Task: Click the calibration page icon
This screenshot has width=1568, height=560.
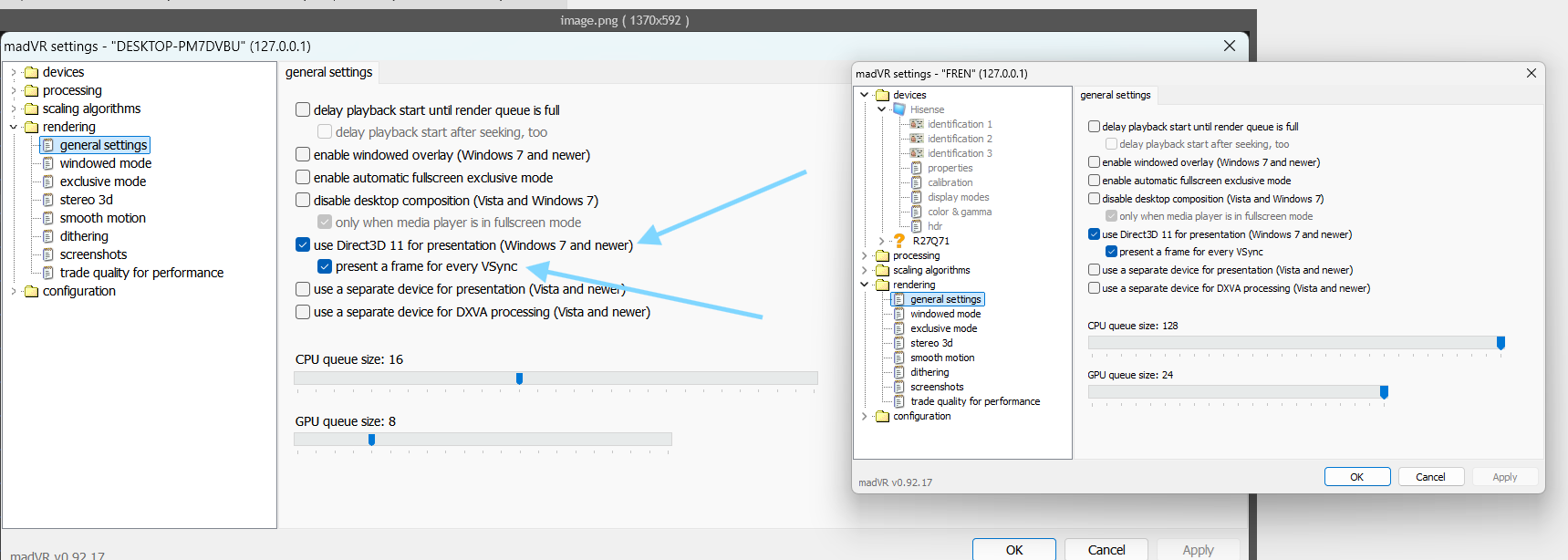Action: pyautogui.click(x=917, y=182)
